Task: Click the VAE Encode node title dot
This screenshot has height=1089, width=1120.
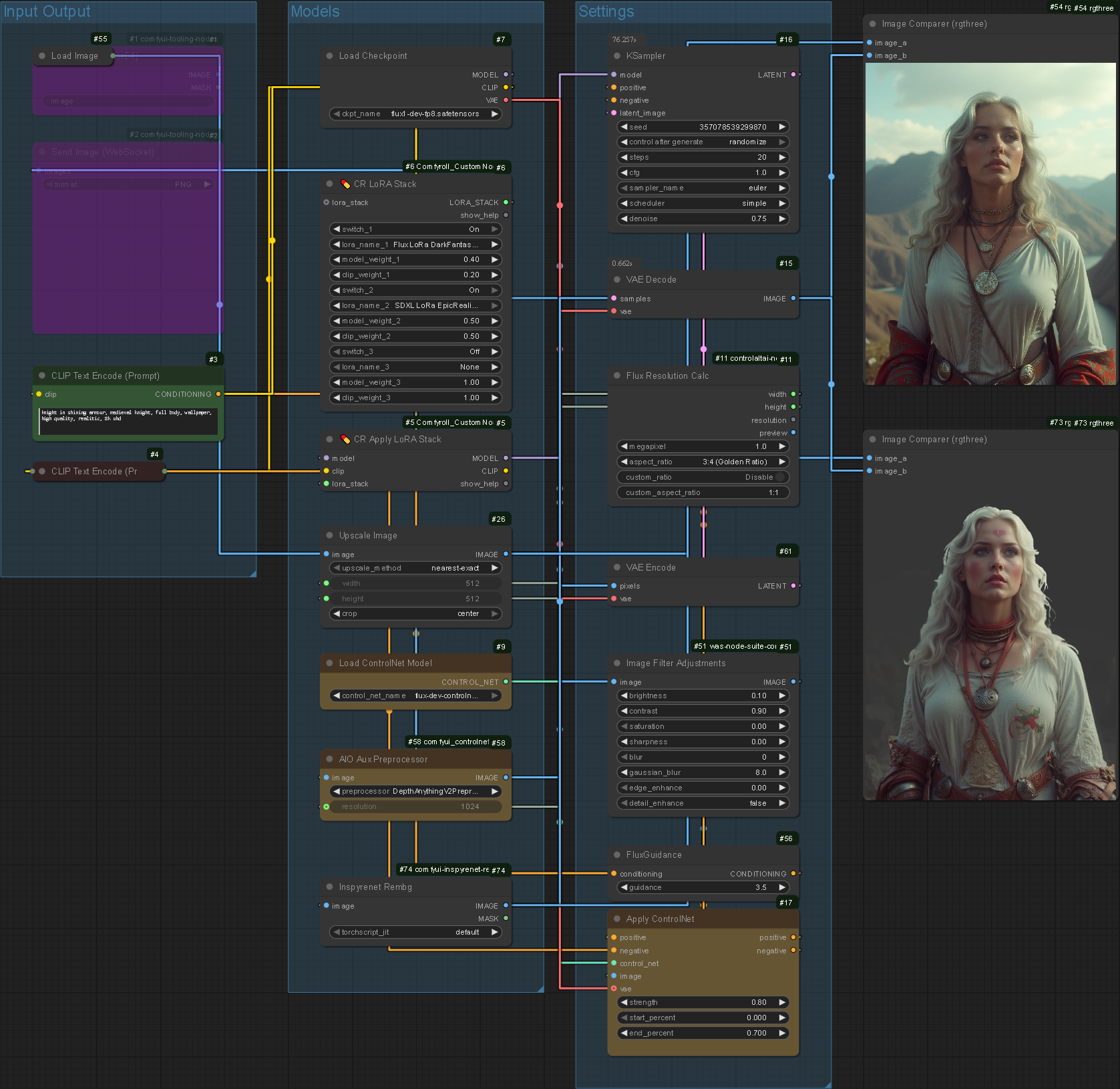Action: [x=617, y=568]
